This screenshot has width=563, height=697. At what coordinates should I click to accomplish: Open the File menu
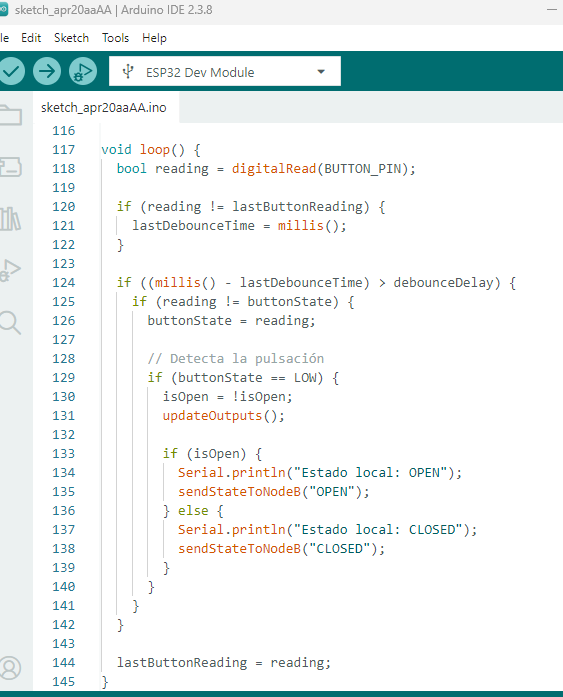[4, 38]
